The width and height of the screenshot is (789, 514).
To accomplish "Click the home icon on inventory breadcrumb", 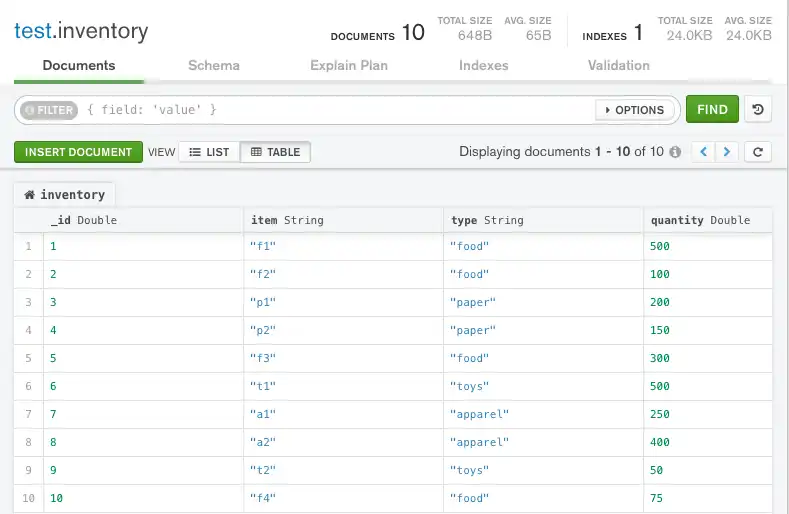I will tap(30, 195).
